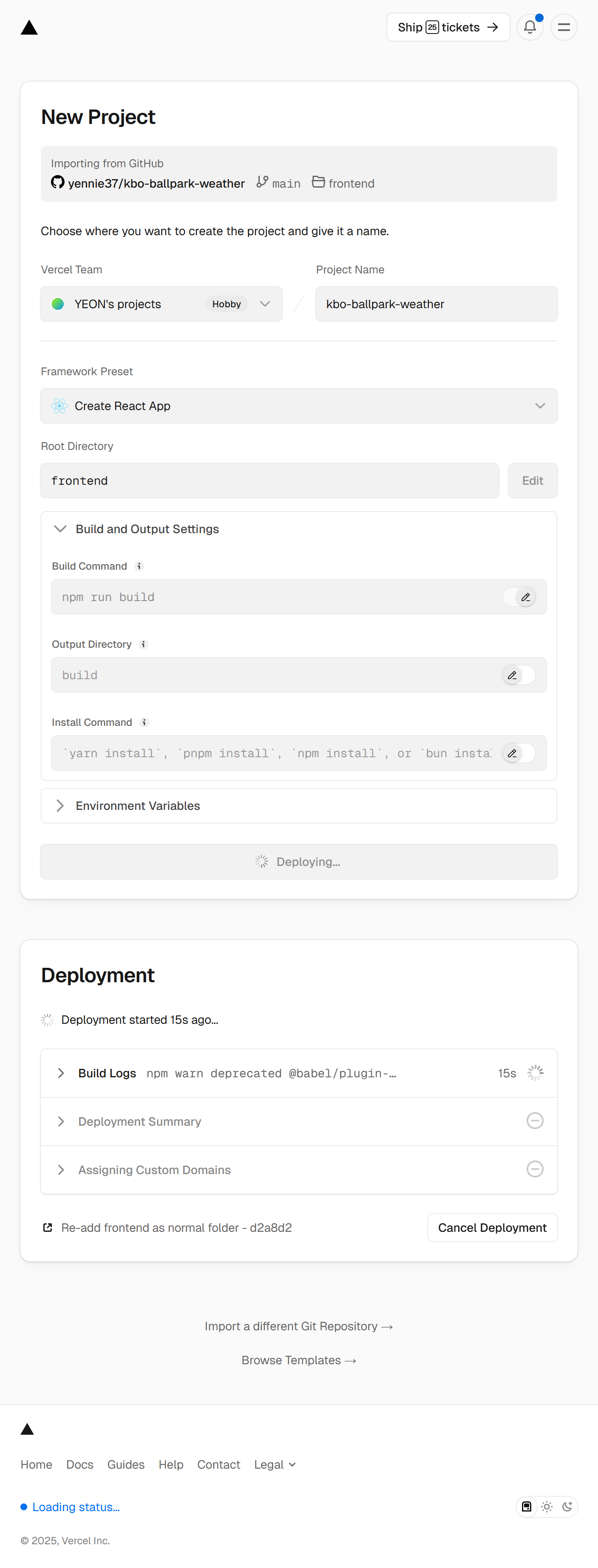Open the Framework Preset dropdown
Screen dimensions: 598x1568
pos(299,405)
